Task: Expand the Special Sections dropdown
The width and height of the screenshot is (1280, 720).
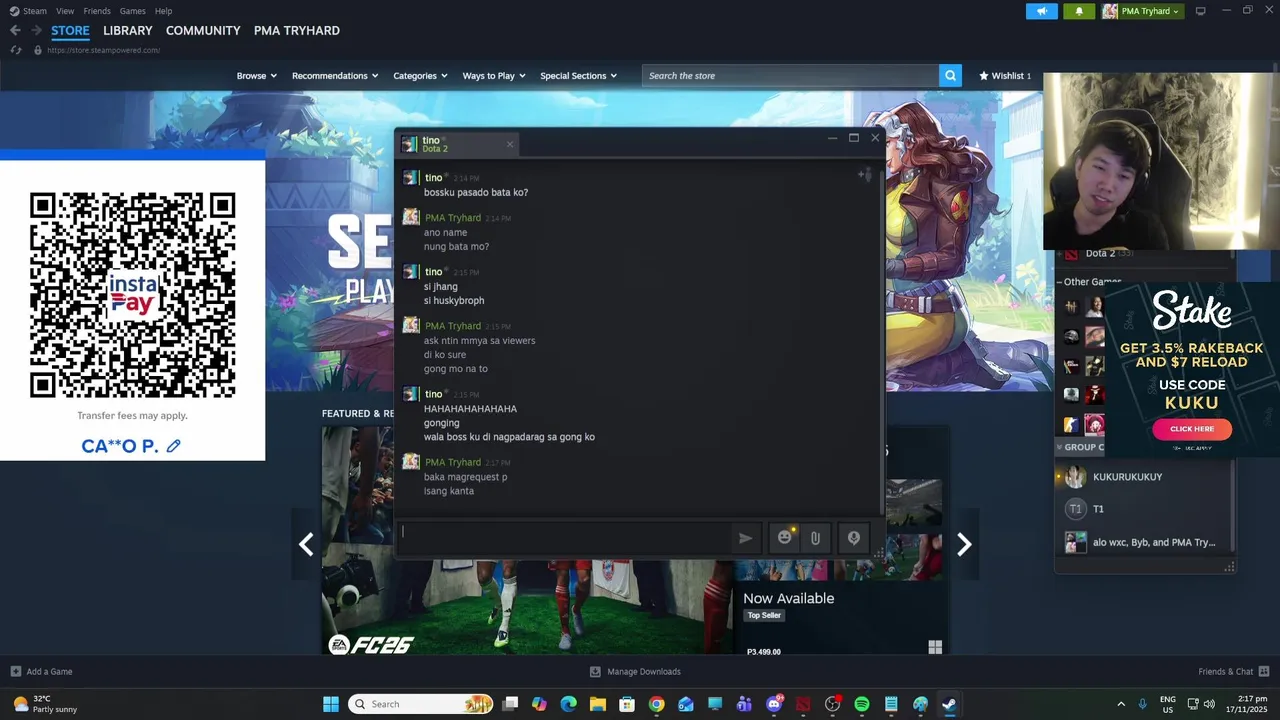Action: (579, 75)
